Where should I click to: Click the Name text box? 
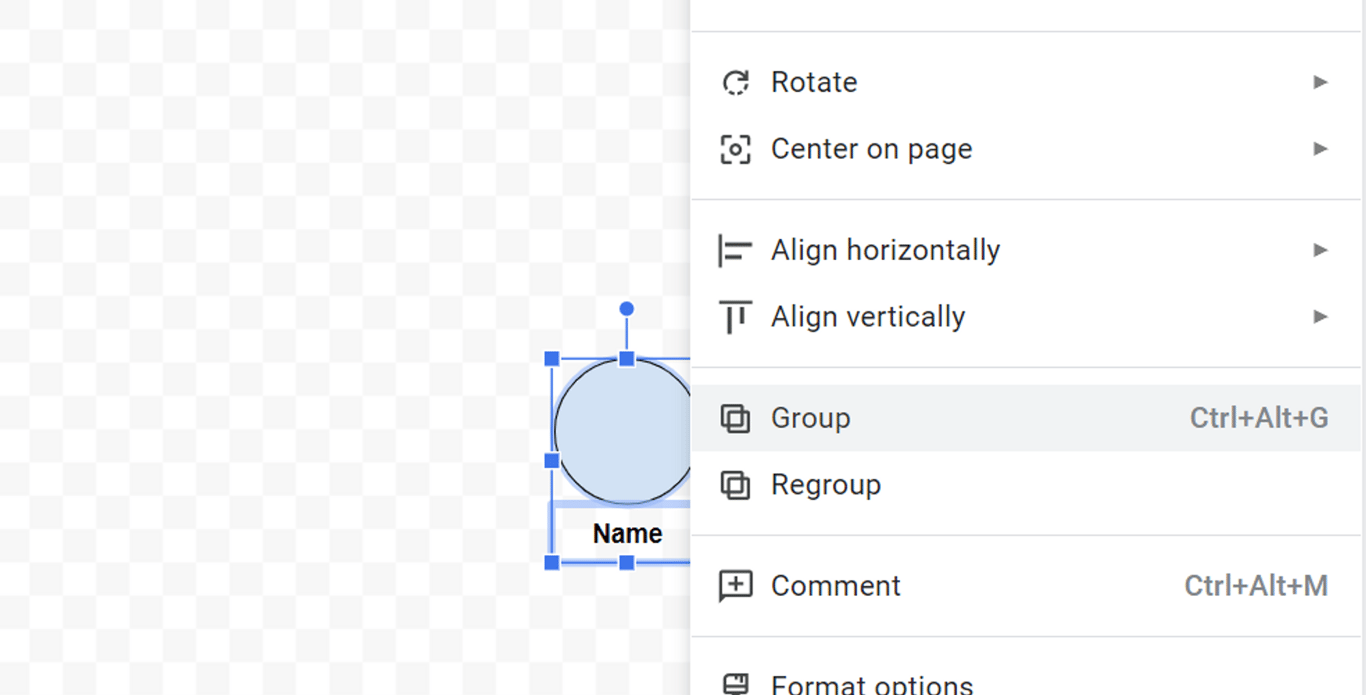click(x=627, y=534)
